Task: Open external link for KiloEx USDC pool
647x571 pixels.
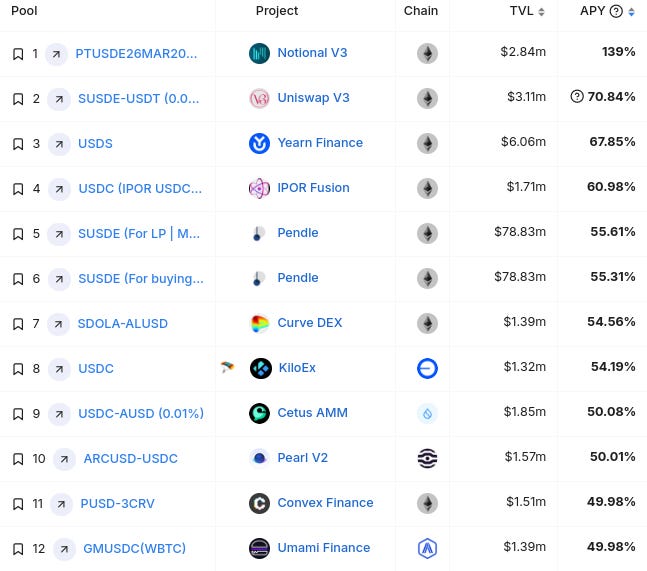Action: pyautogui.click(x=59, y=369)
